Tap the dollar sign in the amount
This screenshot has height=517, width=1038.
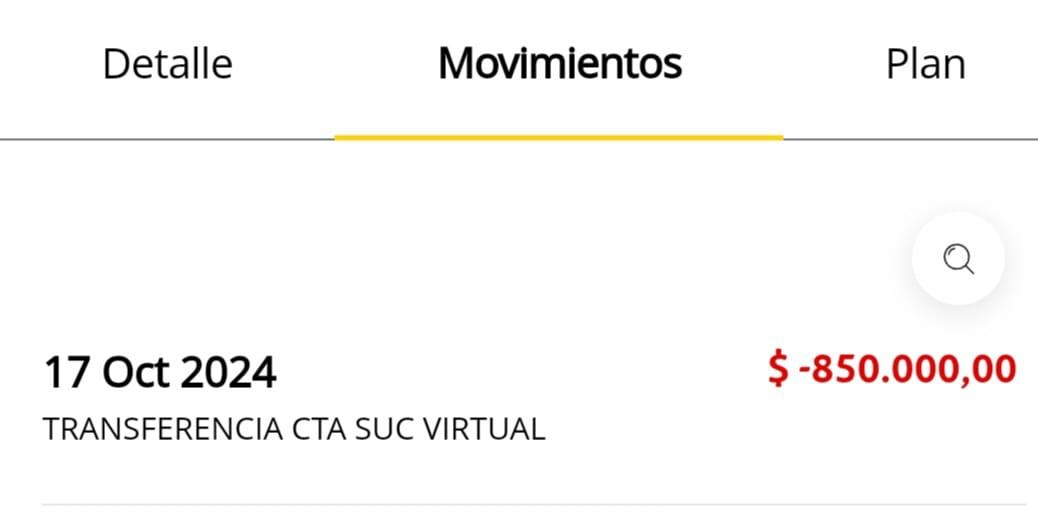[x=778, y=369]
